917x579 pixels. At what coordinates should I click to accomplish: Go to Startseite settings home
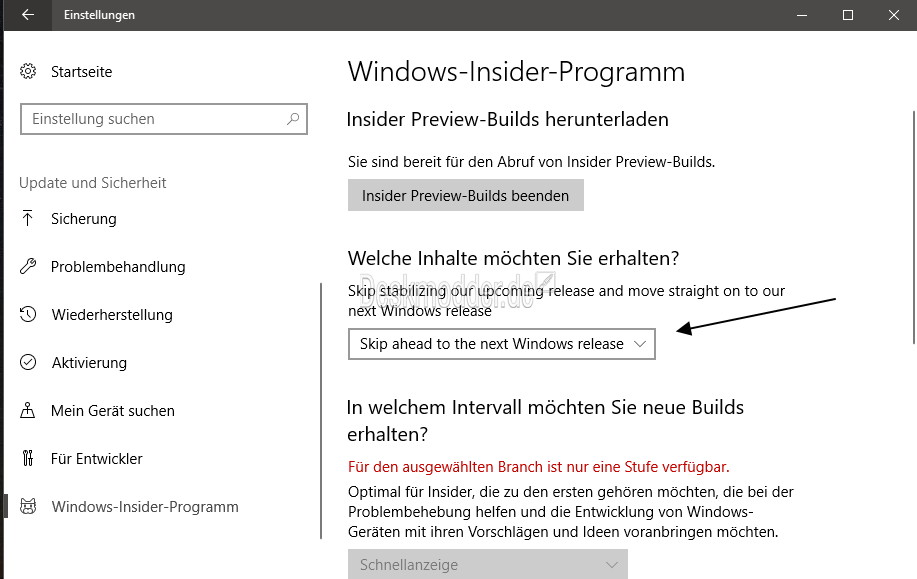pyautogui.click(x=81, y=72)
